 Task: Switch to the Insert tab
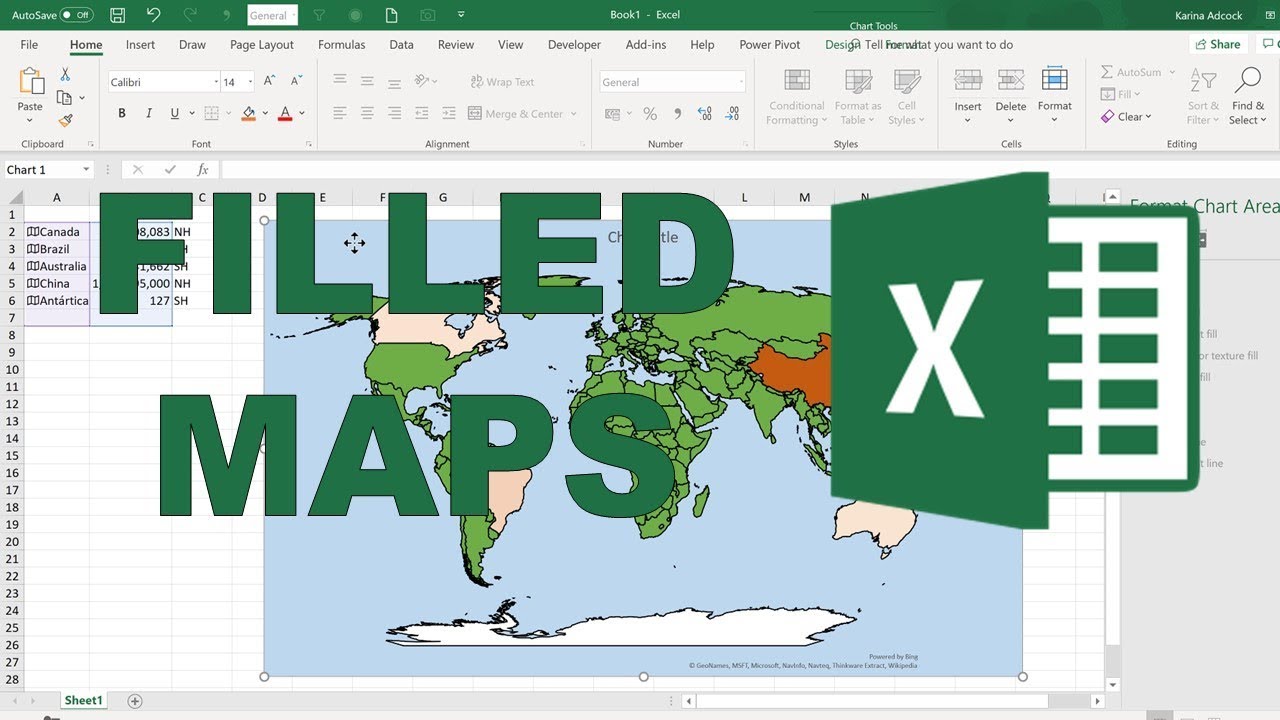tap(140, 45)
